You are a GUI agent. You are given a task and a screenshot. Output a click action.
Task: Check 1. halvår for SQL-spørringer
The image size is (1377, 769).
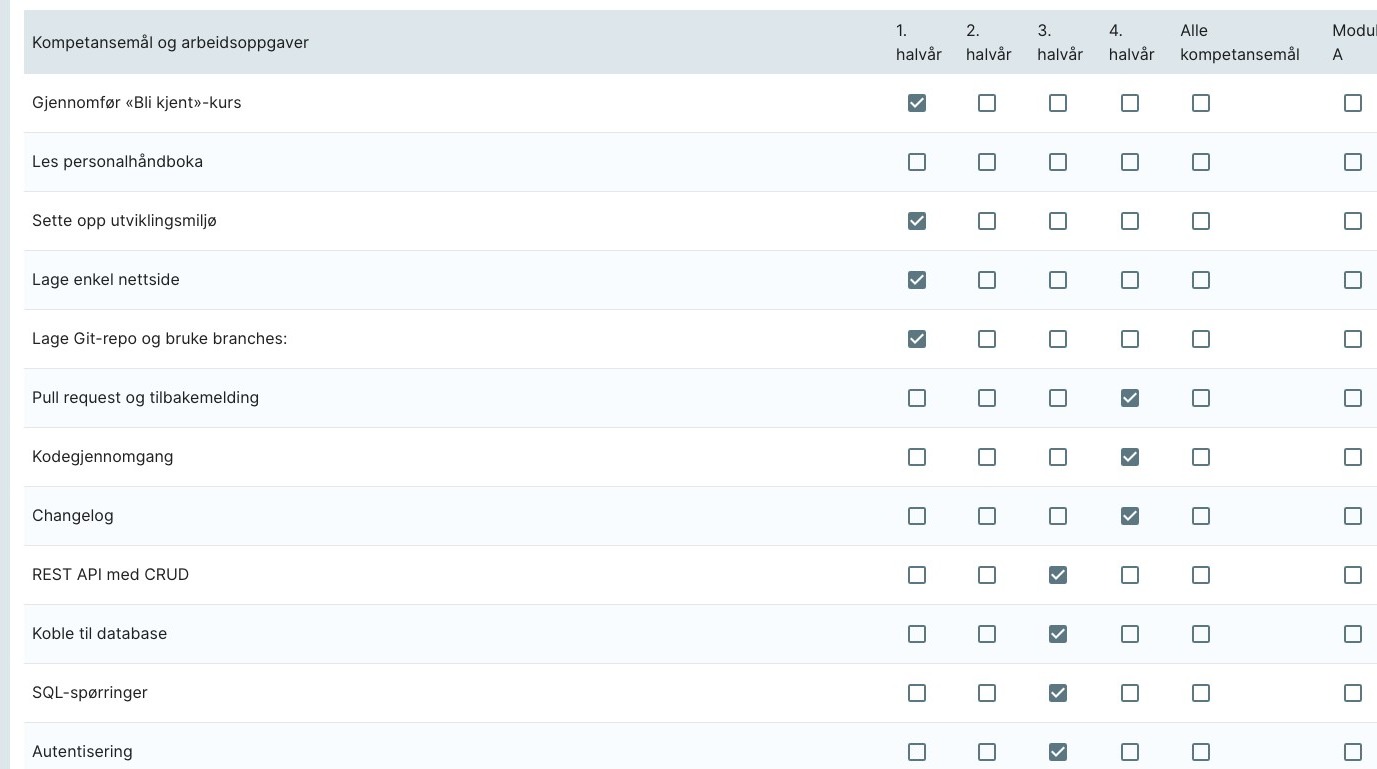(916, 693)
